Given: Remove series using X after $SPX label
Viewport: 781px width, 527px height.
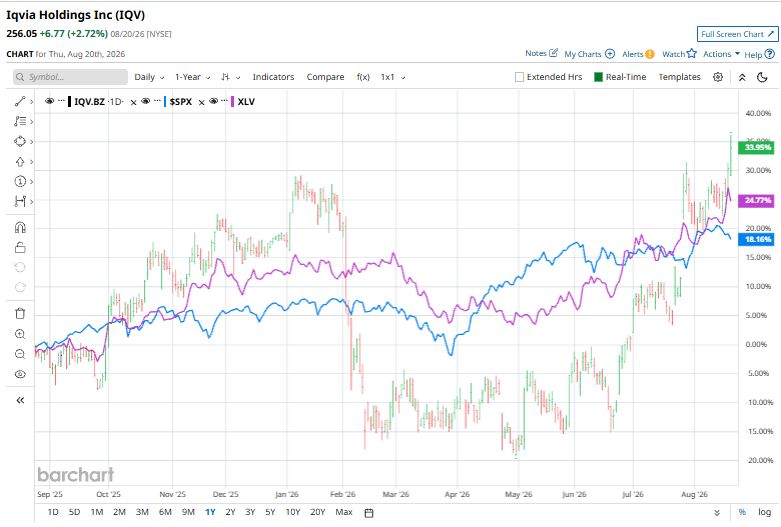Looking at the screenshot, I should tap(201, 102).
